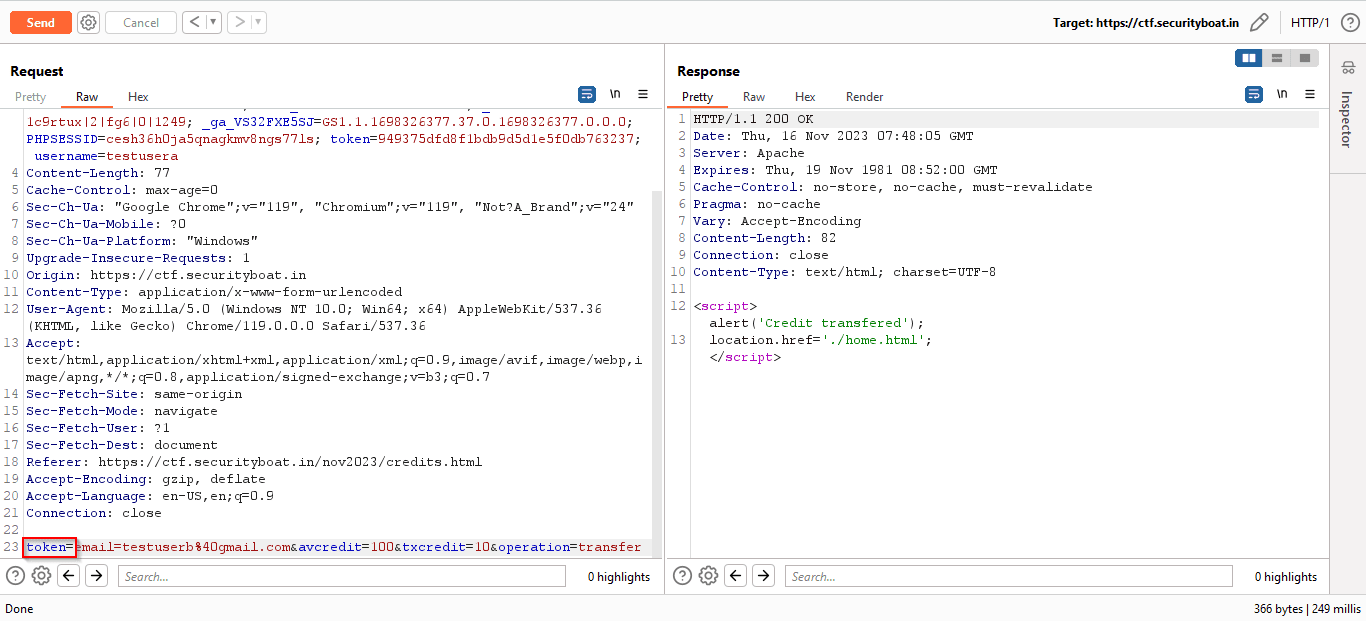
Task: Select the Pretty tab in Response panel
Action: (697, 97)
